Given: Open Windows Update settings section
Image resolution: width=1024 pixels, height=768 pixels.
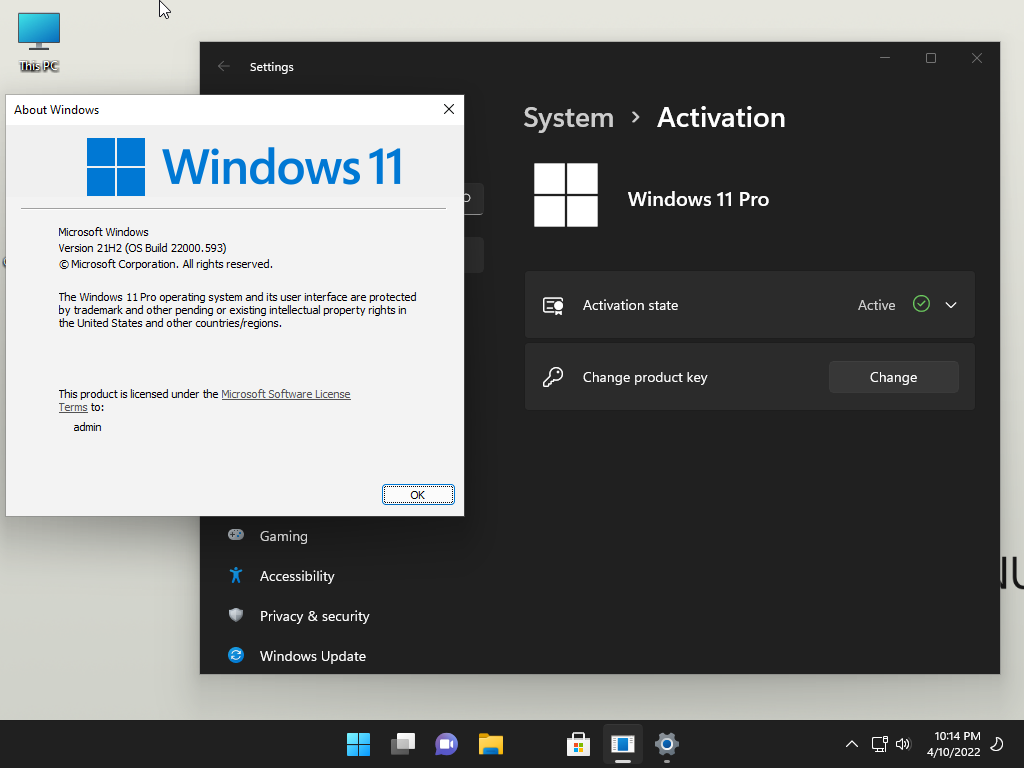Looking at the screenshot, I should point(313,656).
